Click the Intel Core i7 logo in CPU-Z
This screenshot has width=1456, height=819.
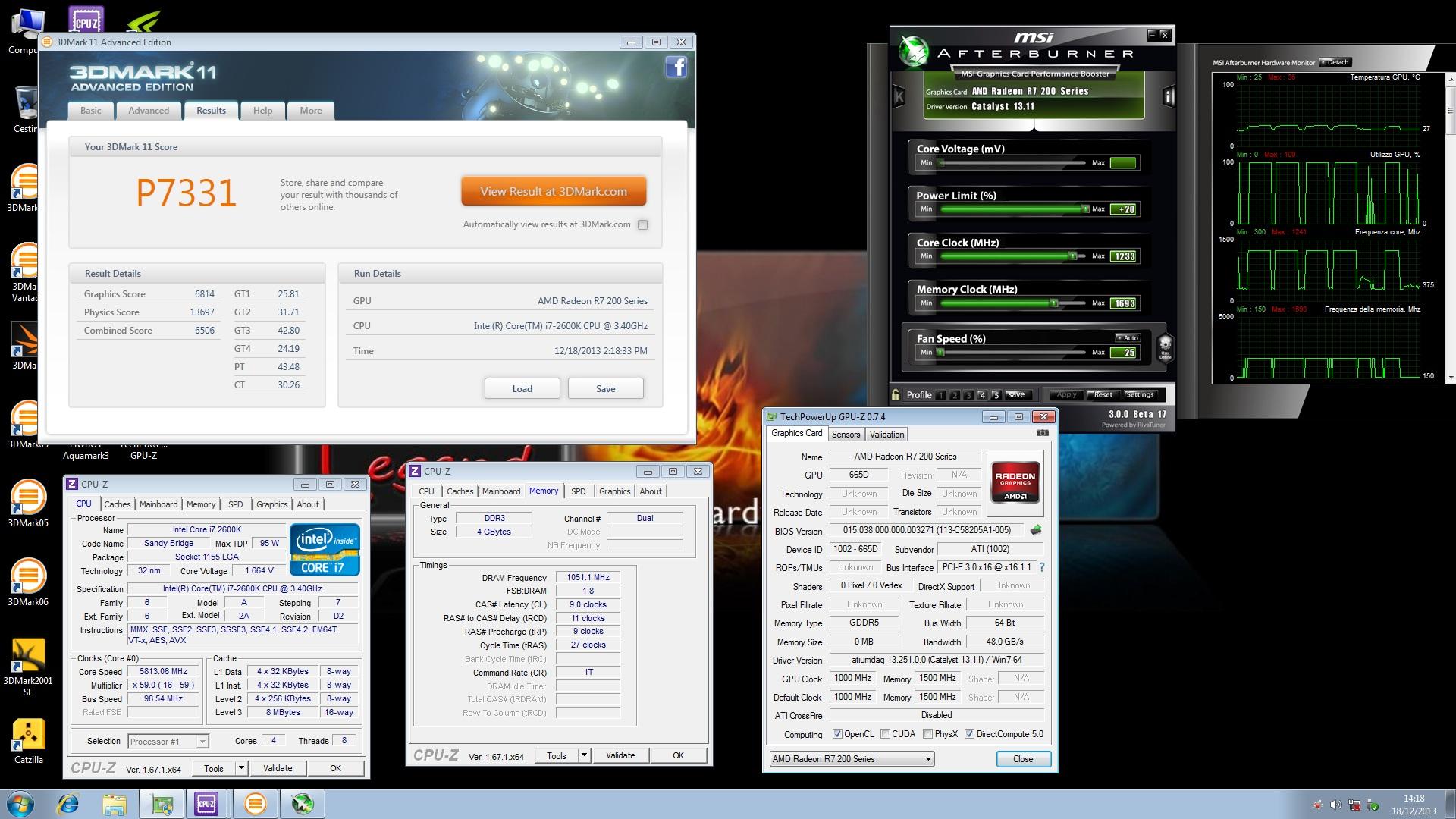[x=325, y=550]
